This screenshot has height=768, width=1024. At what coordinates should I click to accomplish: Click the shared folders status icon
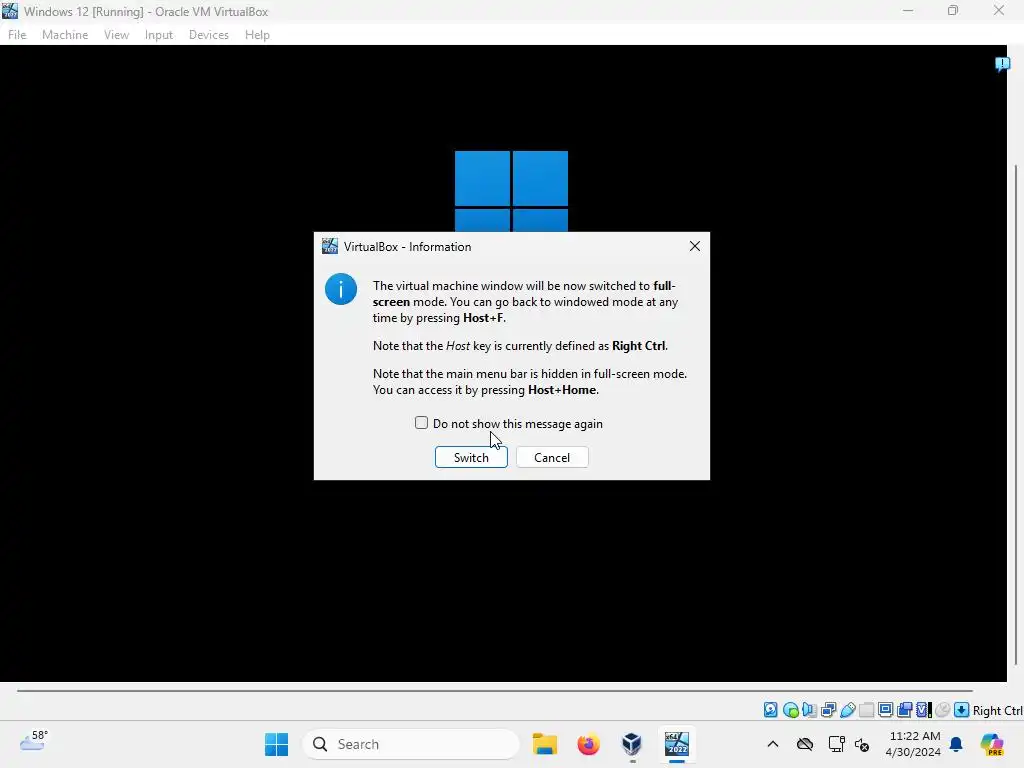867,710
